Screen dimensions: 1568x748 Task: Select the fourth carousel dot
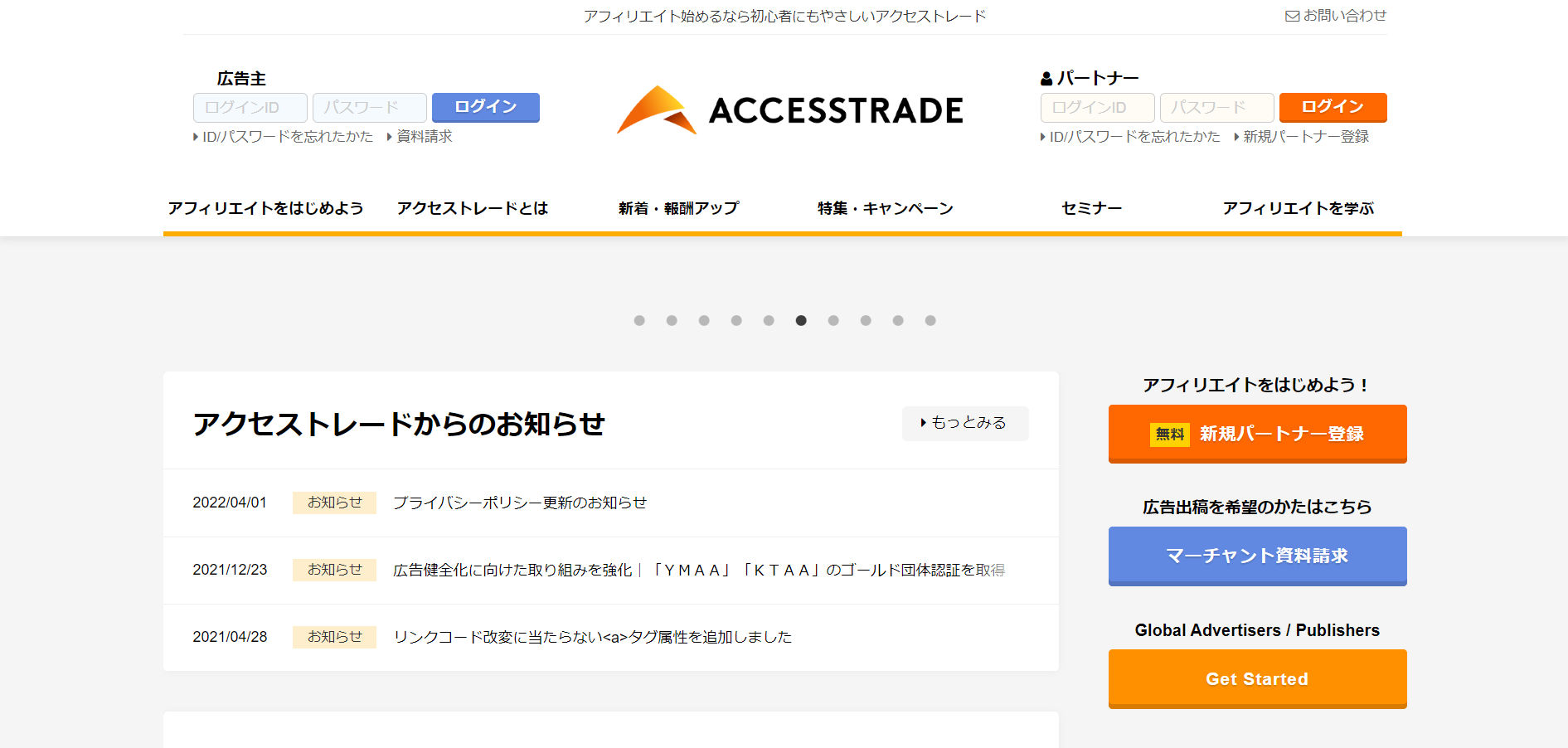point(736,321)
